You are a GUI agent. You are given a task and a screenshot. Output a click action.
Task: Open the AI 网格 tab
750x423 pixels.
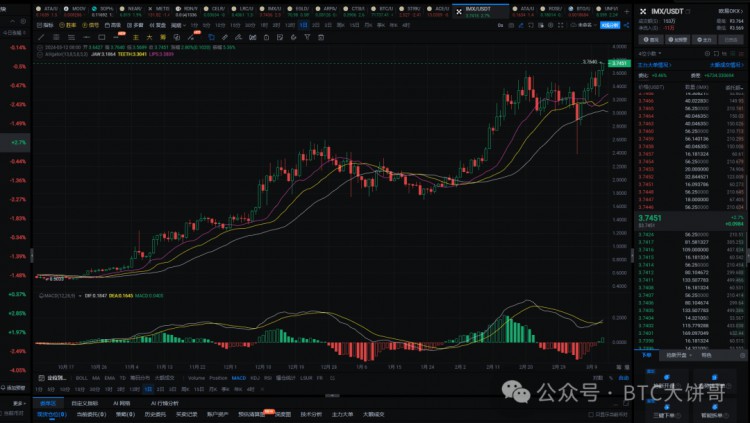click(121, 403)
